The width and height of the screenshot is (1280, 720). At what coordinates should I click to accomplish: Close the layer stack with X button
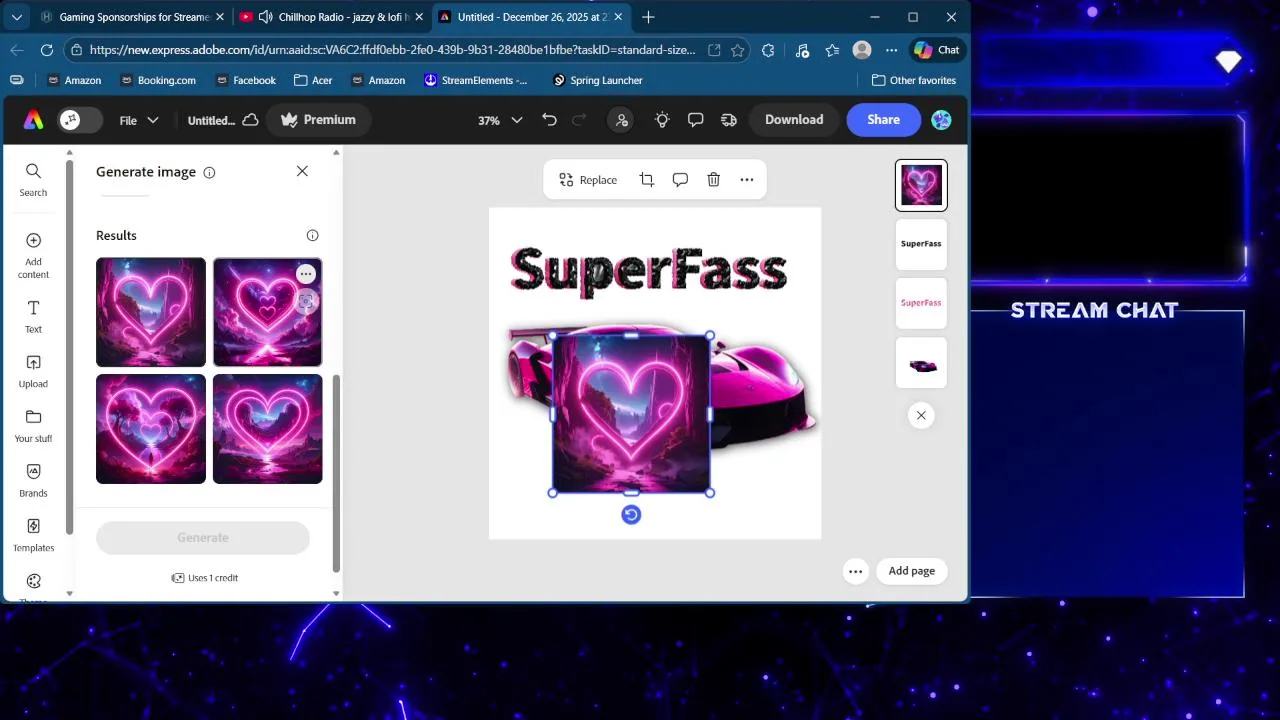point(921,415)
